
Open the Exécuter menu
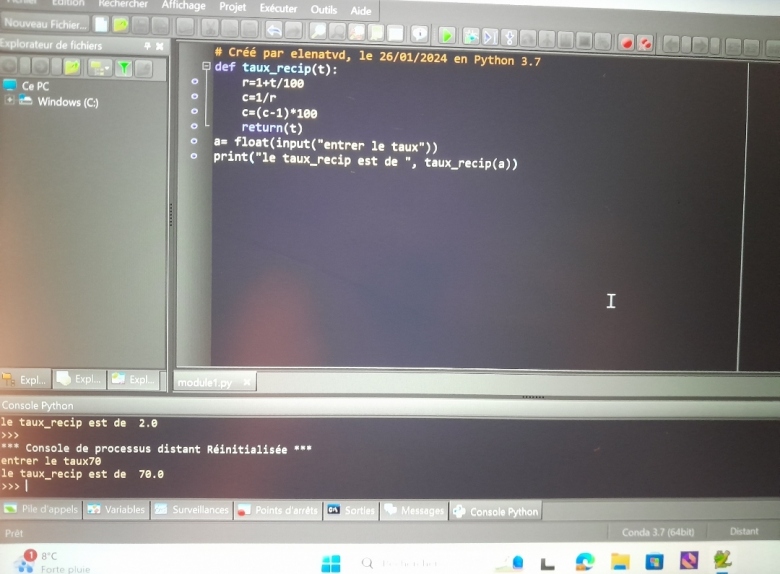278,8
